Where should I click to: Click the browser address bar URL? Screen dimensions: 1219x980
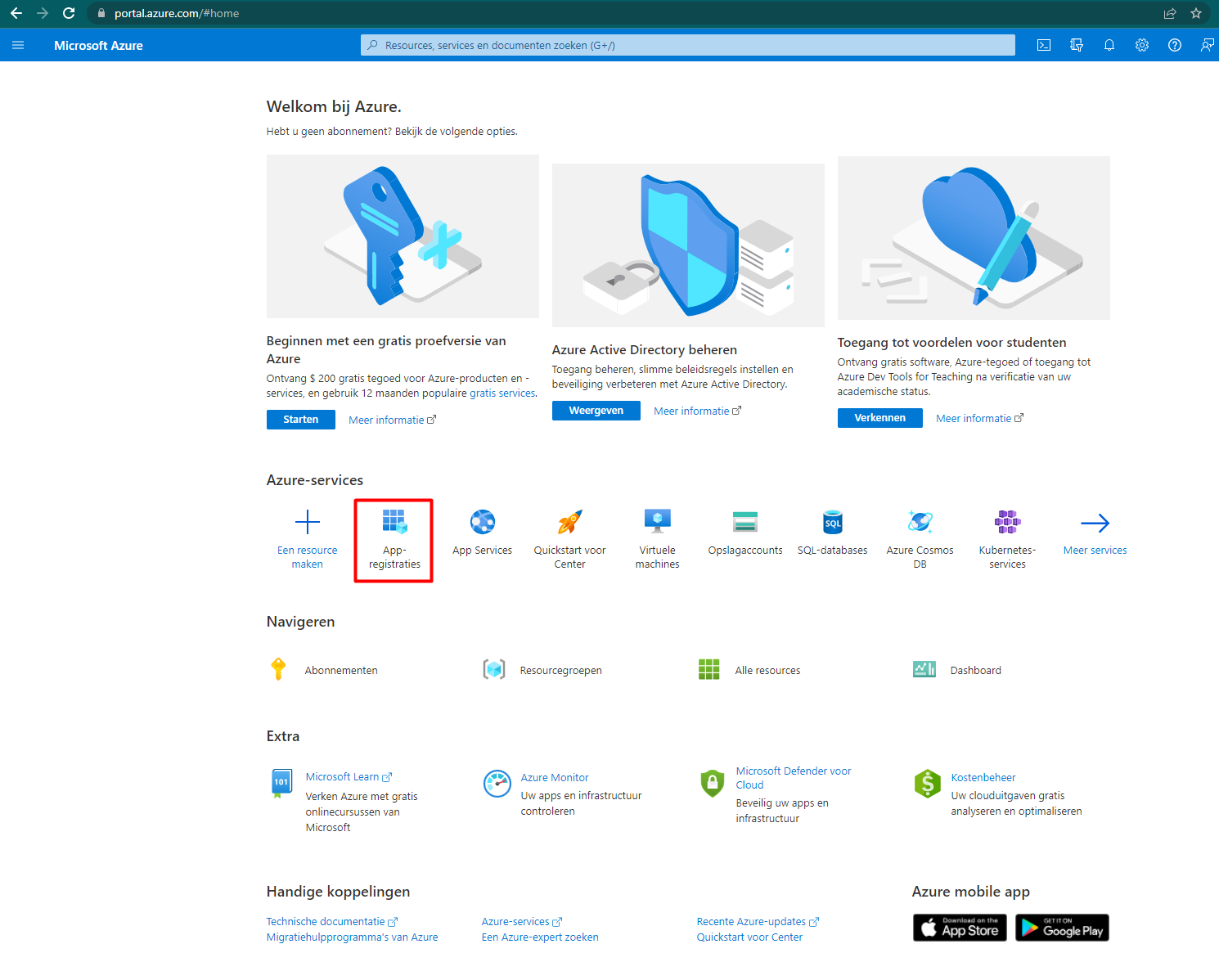point(177,13)
